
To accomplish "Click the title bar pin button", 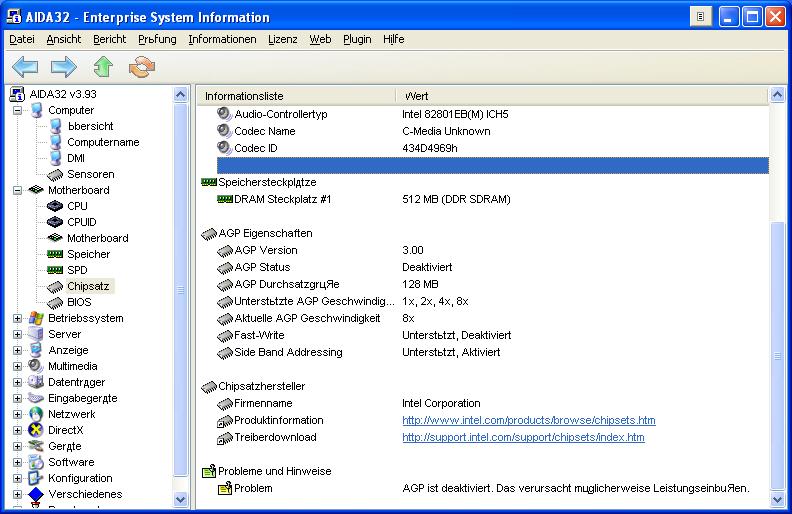I will click(701, 17).
